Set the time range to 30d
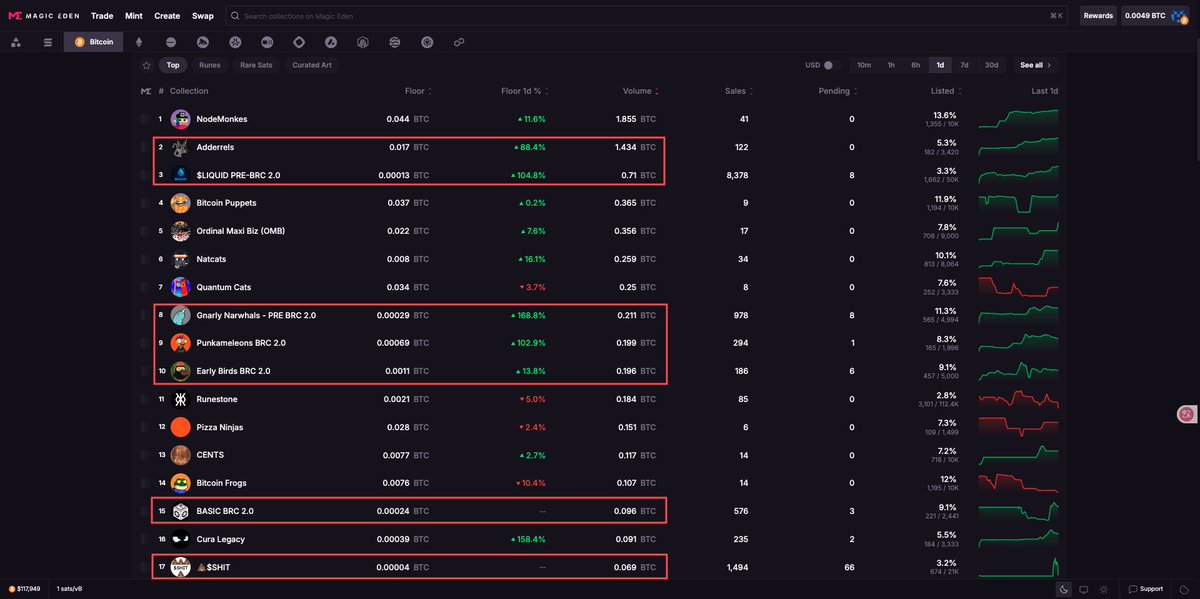Image resolution: width=1200 pixels, height=599 pixels. (x=991, y=65)
